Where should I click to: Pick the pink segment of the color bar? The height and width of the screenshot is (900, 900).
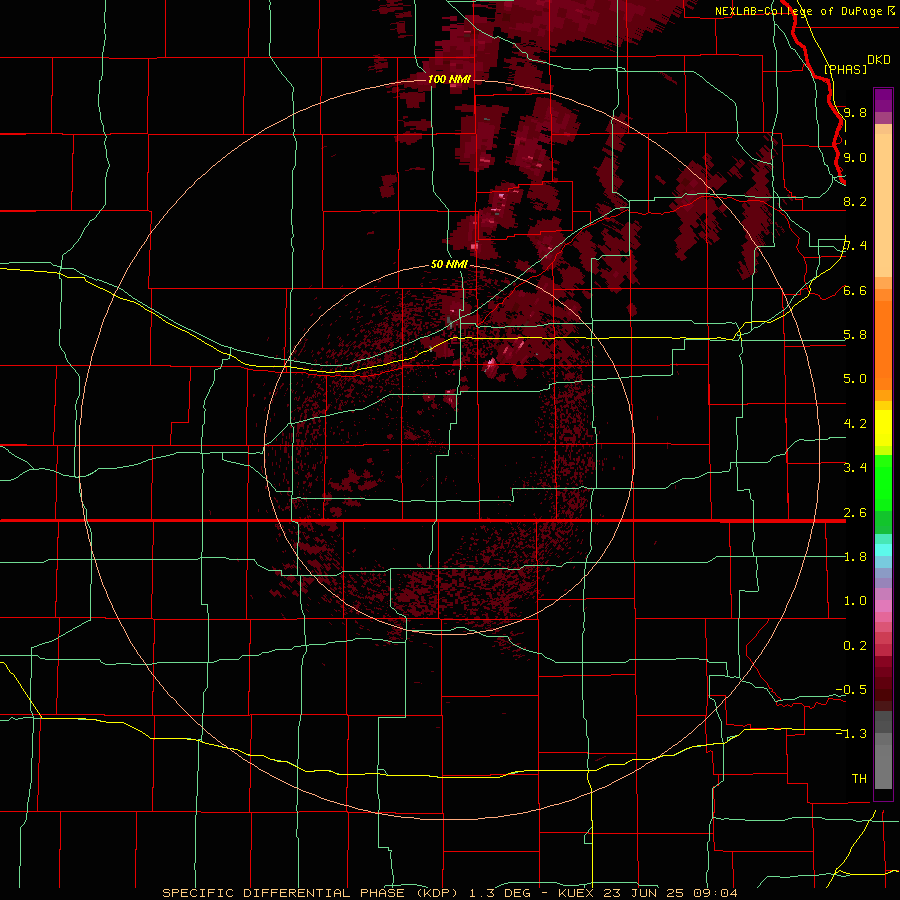click(x=883, y=606)
